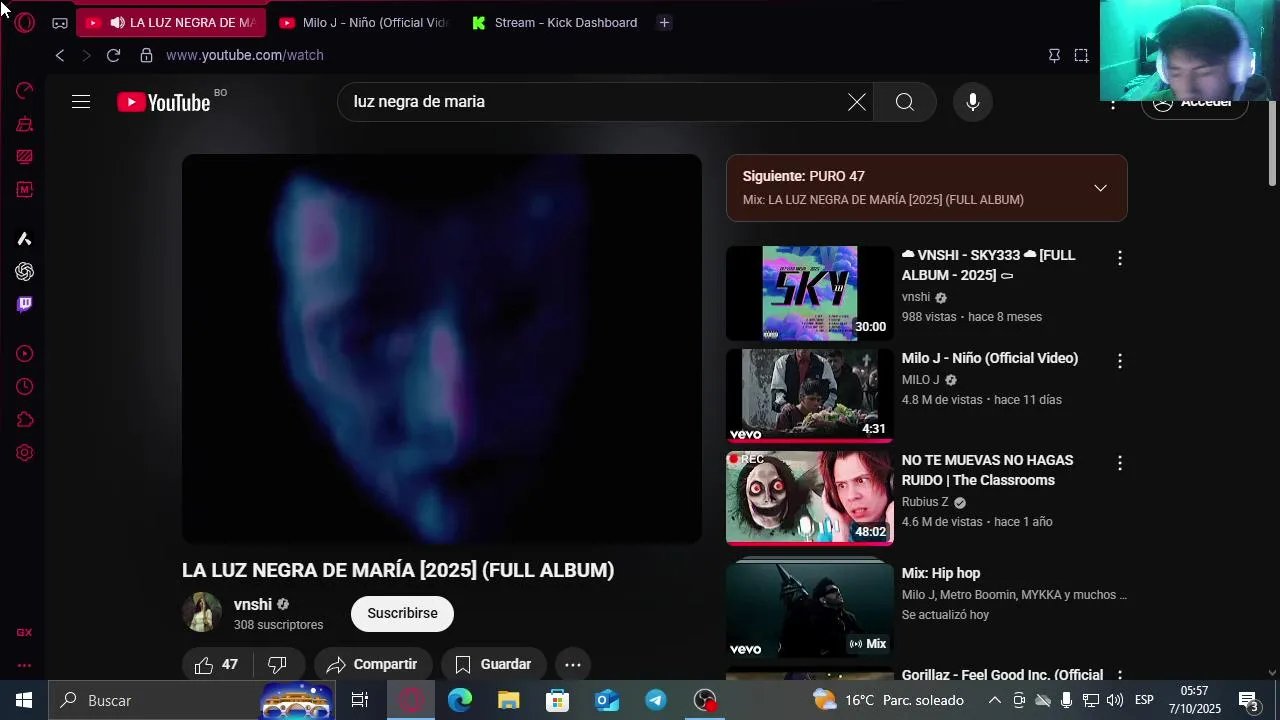Open the Rubius Z Classrooms thumbnail
The image size is (1280, 720).
[810, 497]
